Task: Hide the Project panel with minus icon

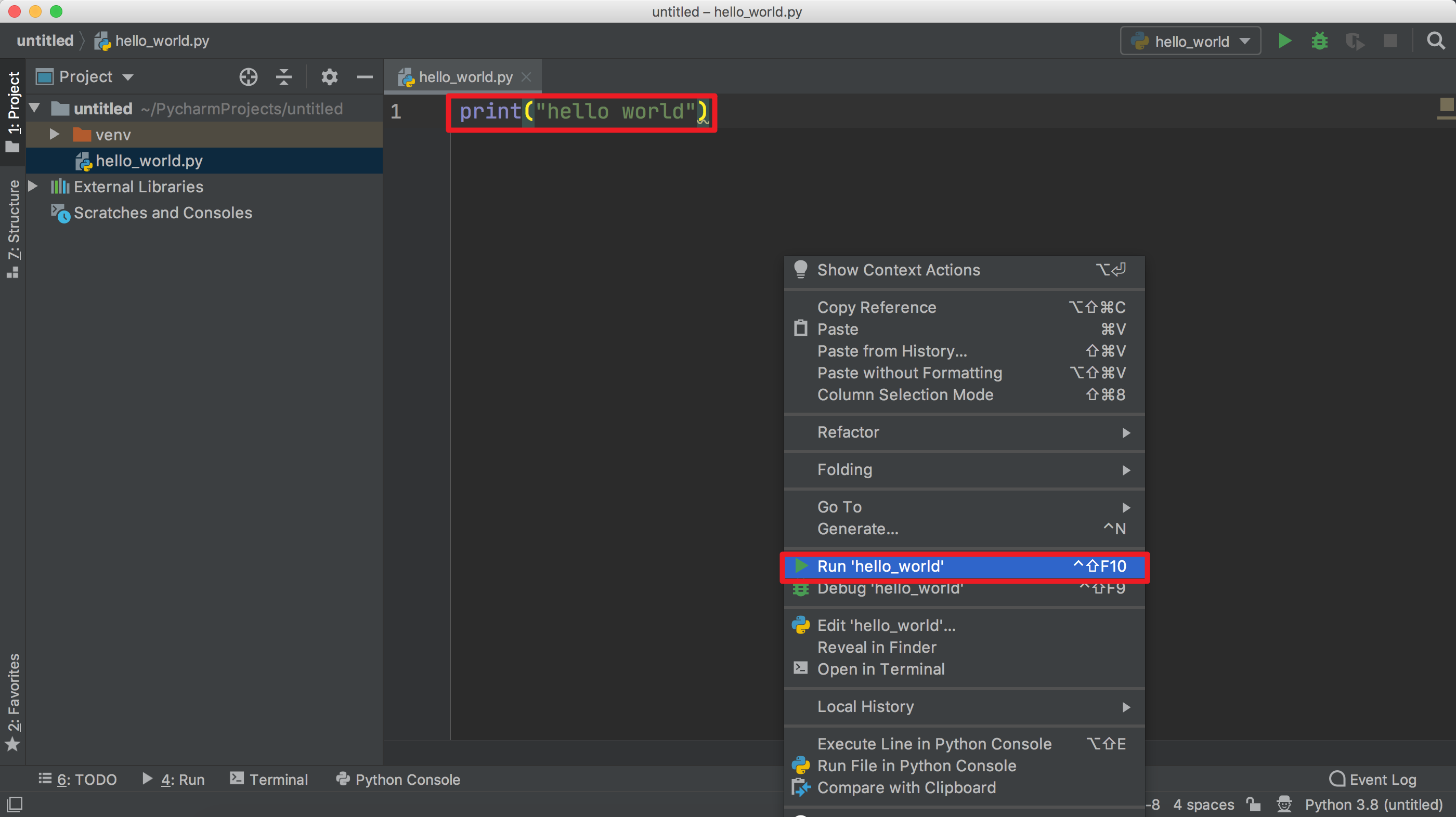Action: [365, 77]
